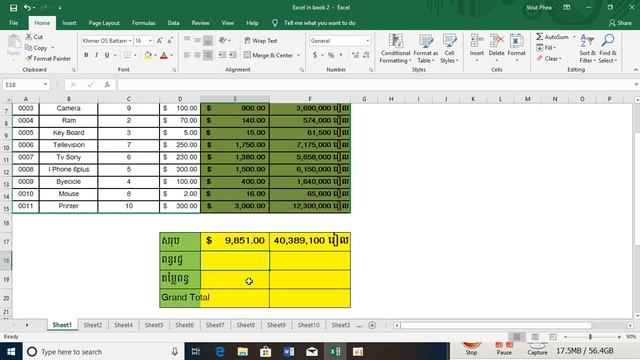Switch to the Insert ribbon tab
Image resolution: width=640 pixels, height=360 pixels.
tap(69, 23)
